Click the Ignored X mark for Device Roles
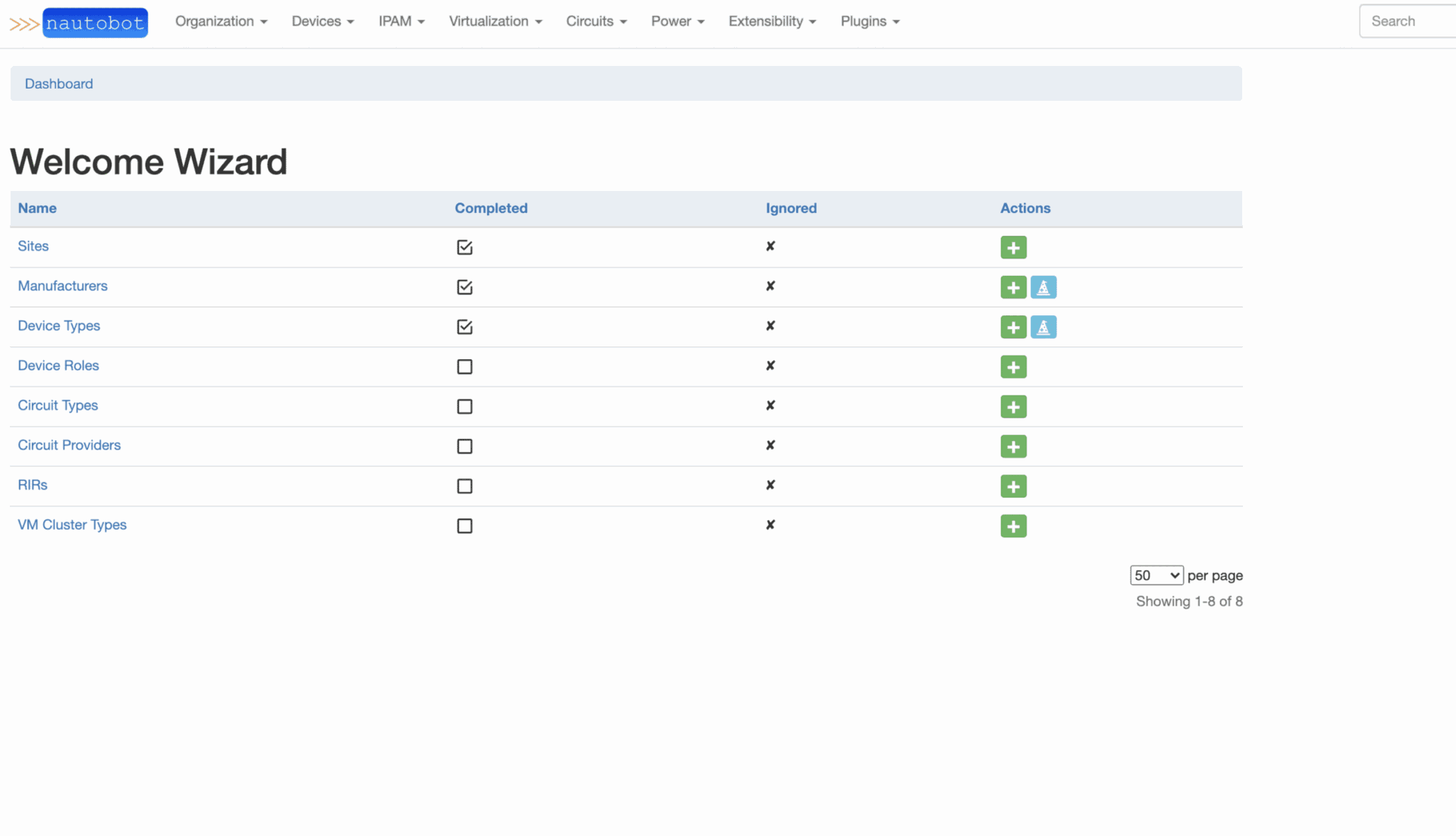Screen dimensions: 1456x836 click(x=770, y=366)
